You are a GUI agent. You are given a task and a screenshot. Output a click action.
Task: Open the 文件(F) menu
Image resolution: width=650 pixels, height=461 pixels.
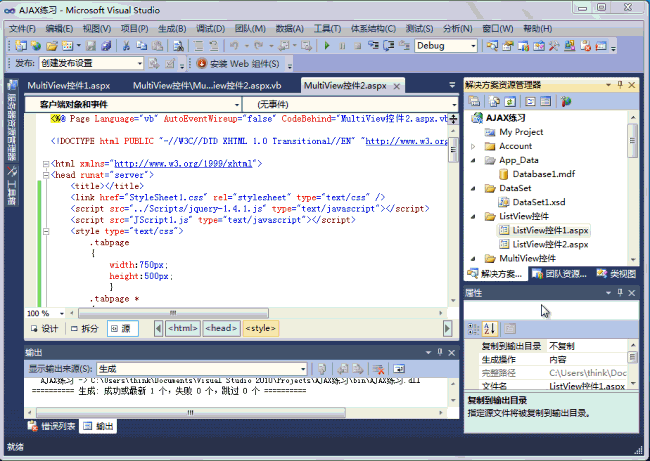(x=22, y=29)
